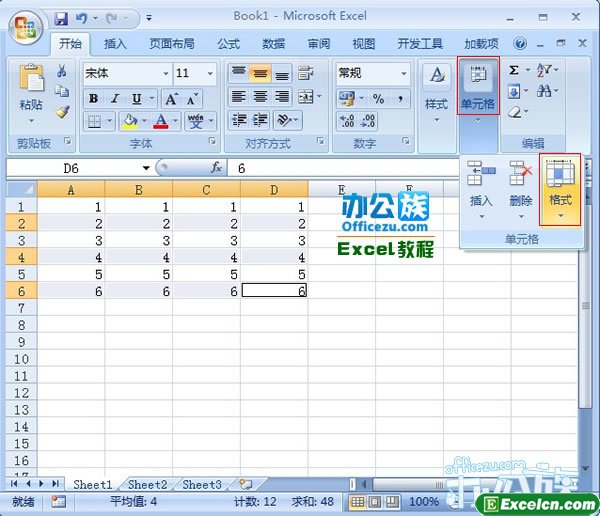Switch to the 数据 ribbon tab
Viewport: 600px width, 516px height.
[274, 44]
